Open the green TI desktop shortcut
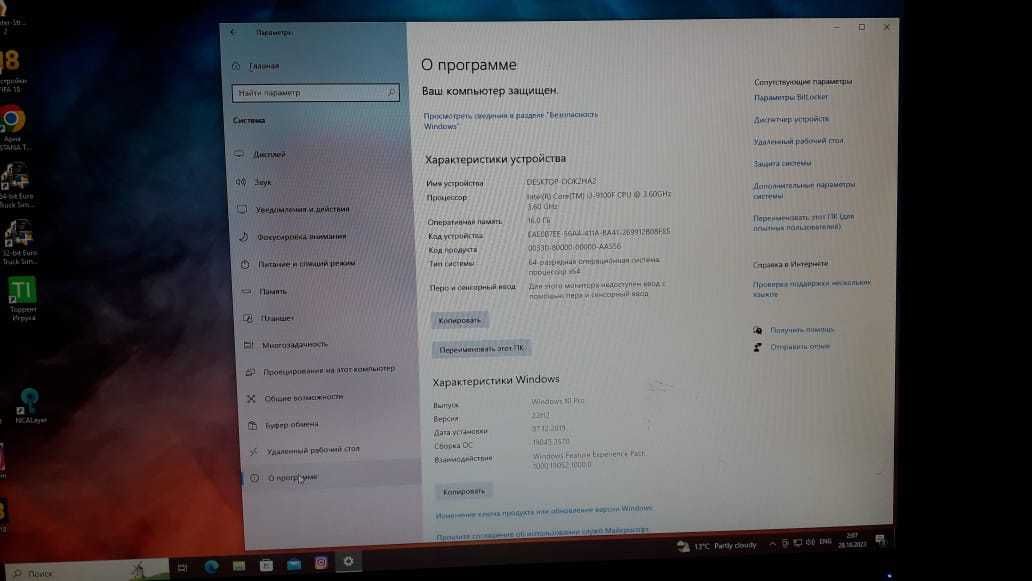The width and height of the screenshot is (1032, 581). click(22, 299)
